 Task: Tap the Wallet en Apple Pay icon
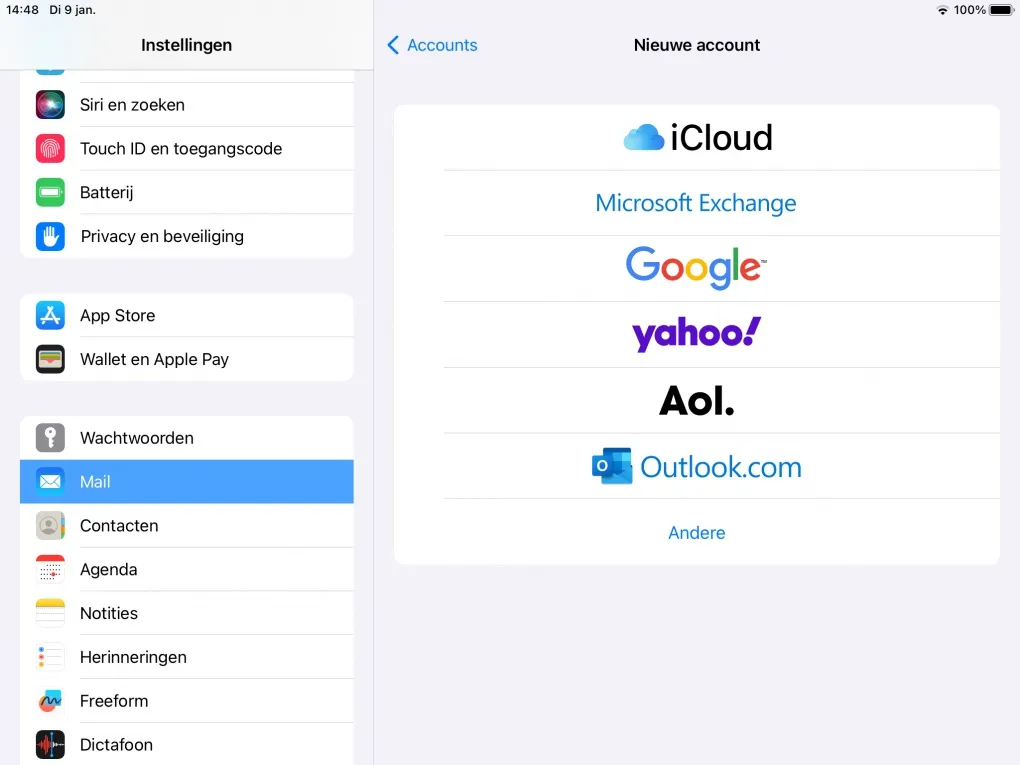[x=50, y=360]
